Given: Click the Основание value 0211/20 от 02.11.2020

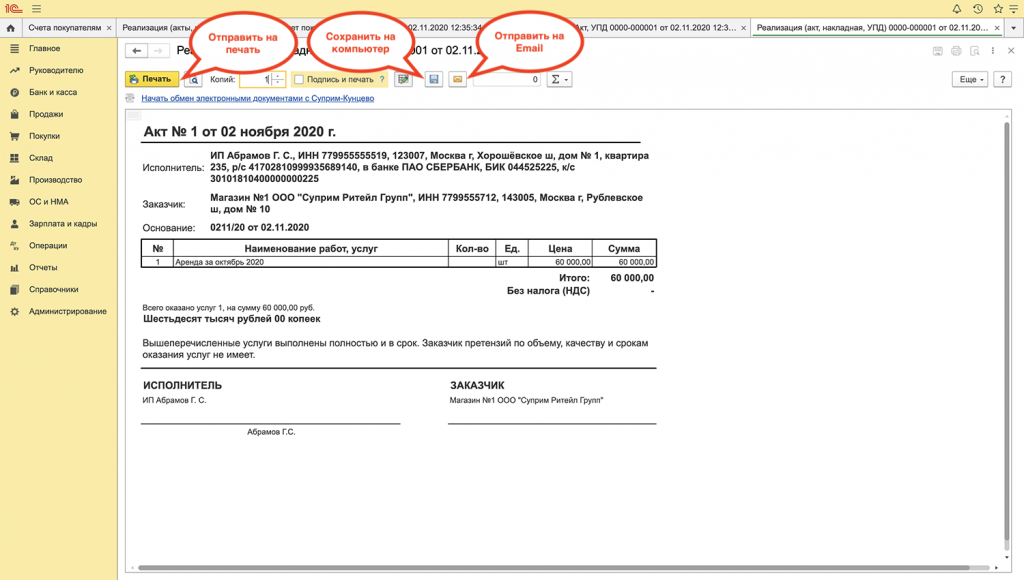Looking at the screenshot, I should pos(259,227).
